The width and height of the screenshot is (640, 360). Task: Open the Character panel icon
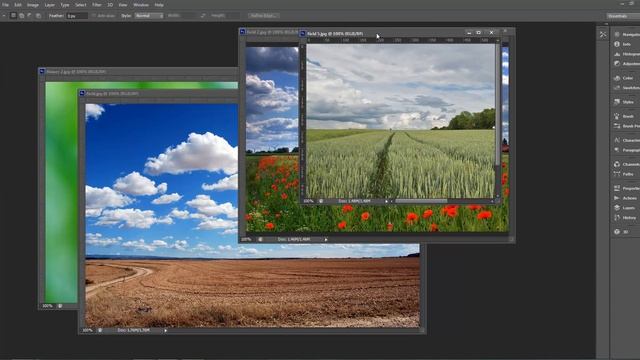click(x=617, y=140)
